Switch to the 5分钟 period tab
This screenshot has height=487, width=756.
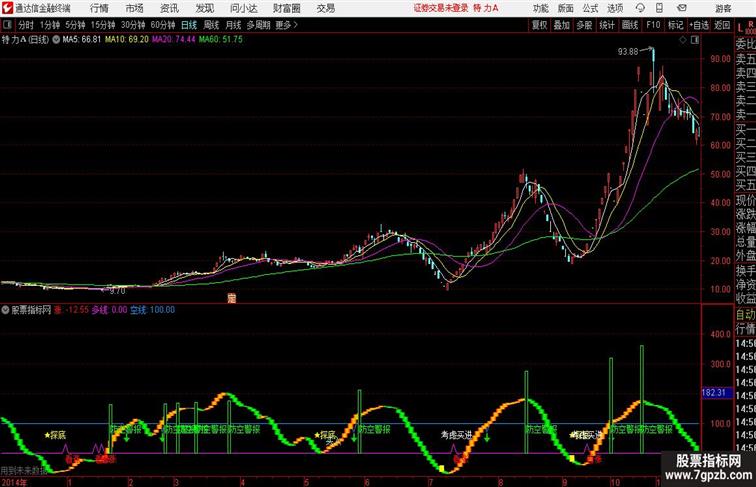tap(75, 25)
